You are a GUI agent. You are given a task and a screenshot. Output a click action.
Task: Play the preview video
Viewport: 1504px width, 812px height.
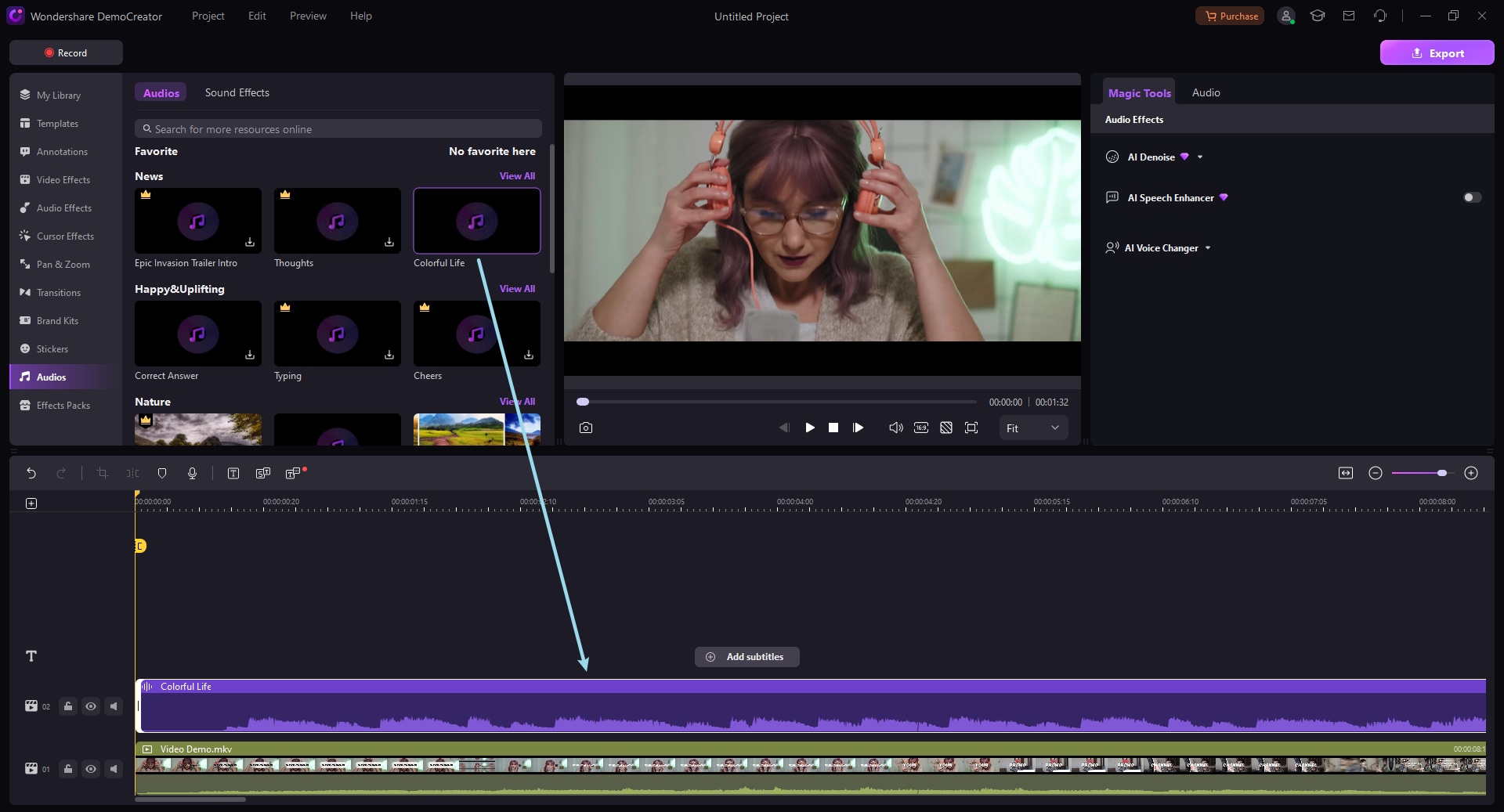tap(810, 428)
